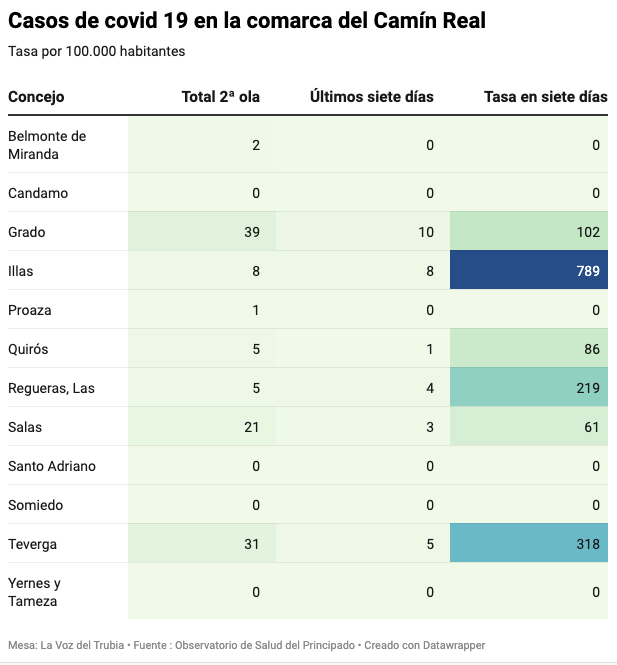Select the Yernes y Tameza row label

click(x=35, y=592)
